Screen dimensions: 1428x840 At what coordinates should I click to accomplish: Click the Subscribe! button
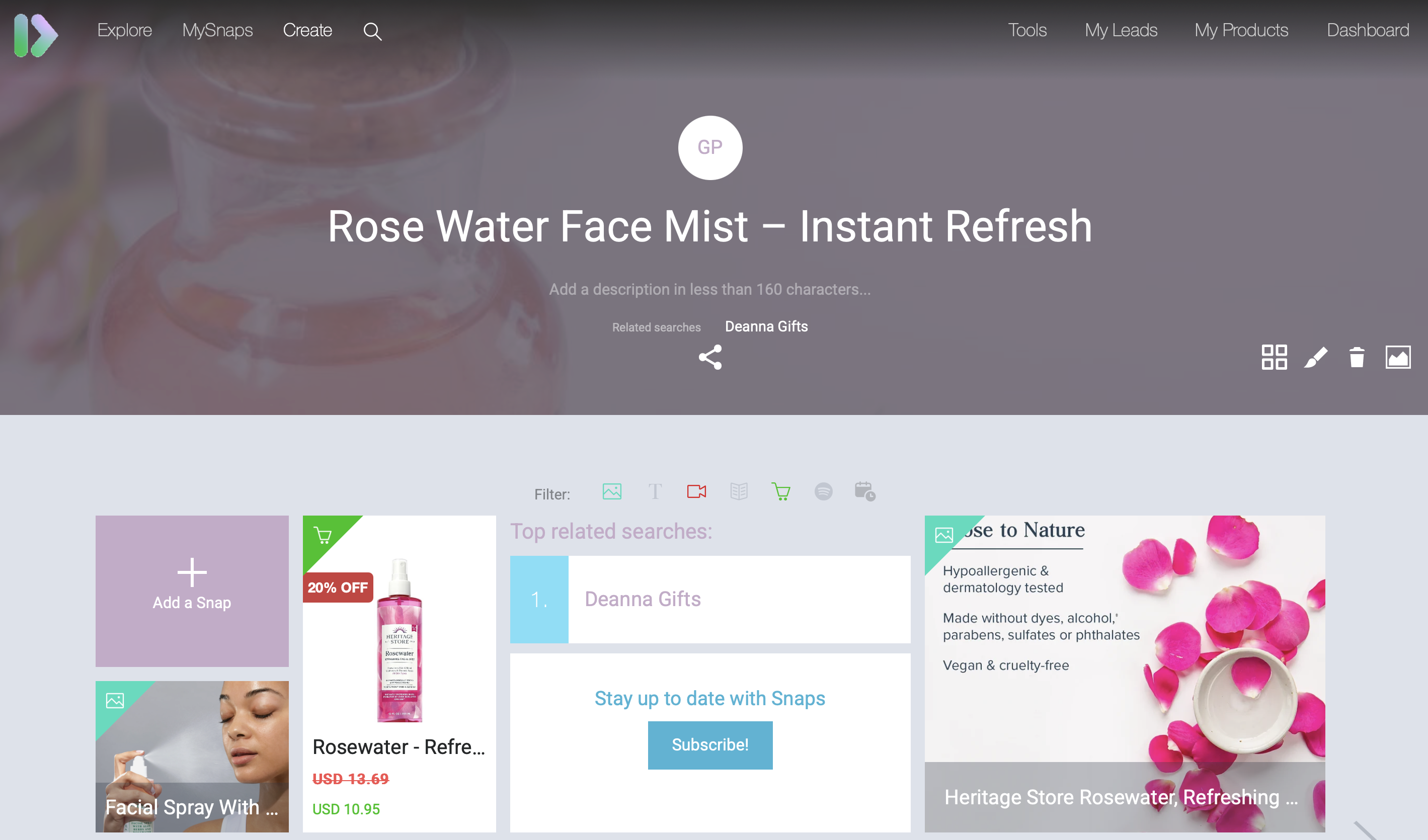710,745
